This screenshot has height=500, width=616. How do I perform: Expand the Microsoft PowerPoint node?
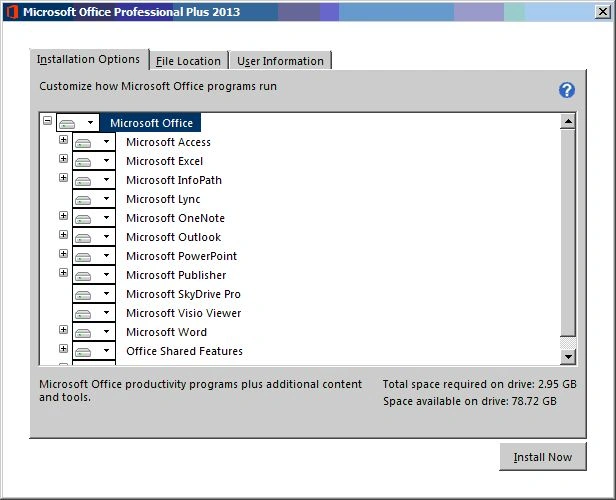point(63,253)
